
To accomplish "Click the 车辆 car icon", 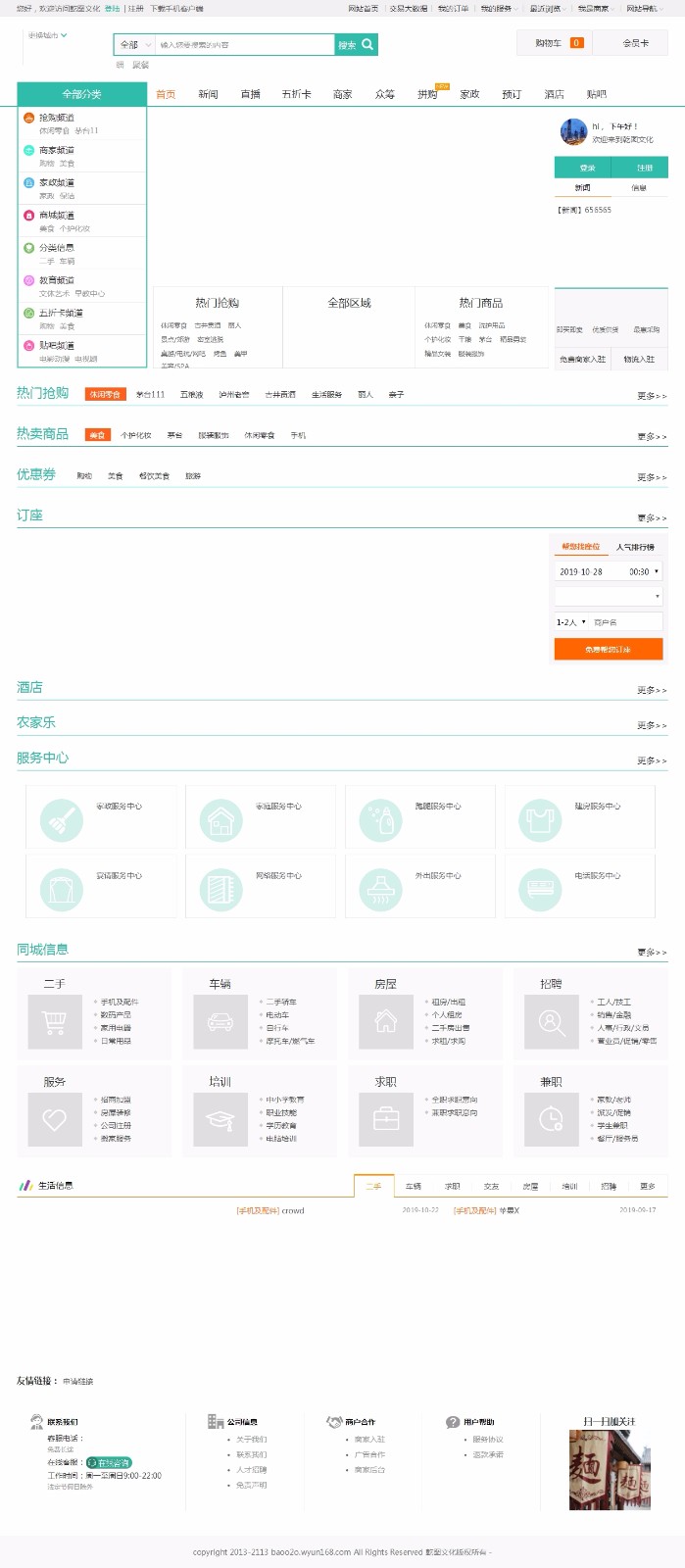I will pos(220,1022).
